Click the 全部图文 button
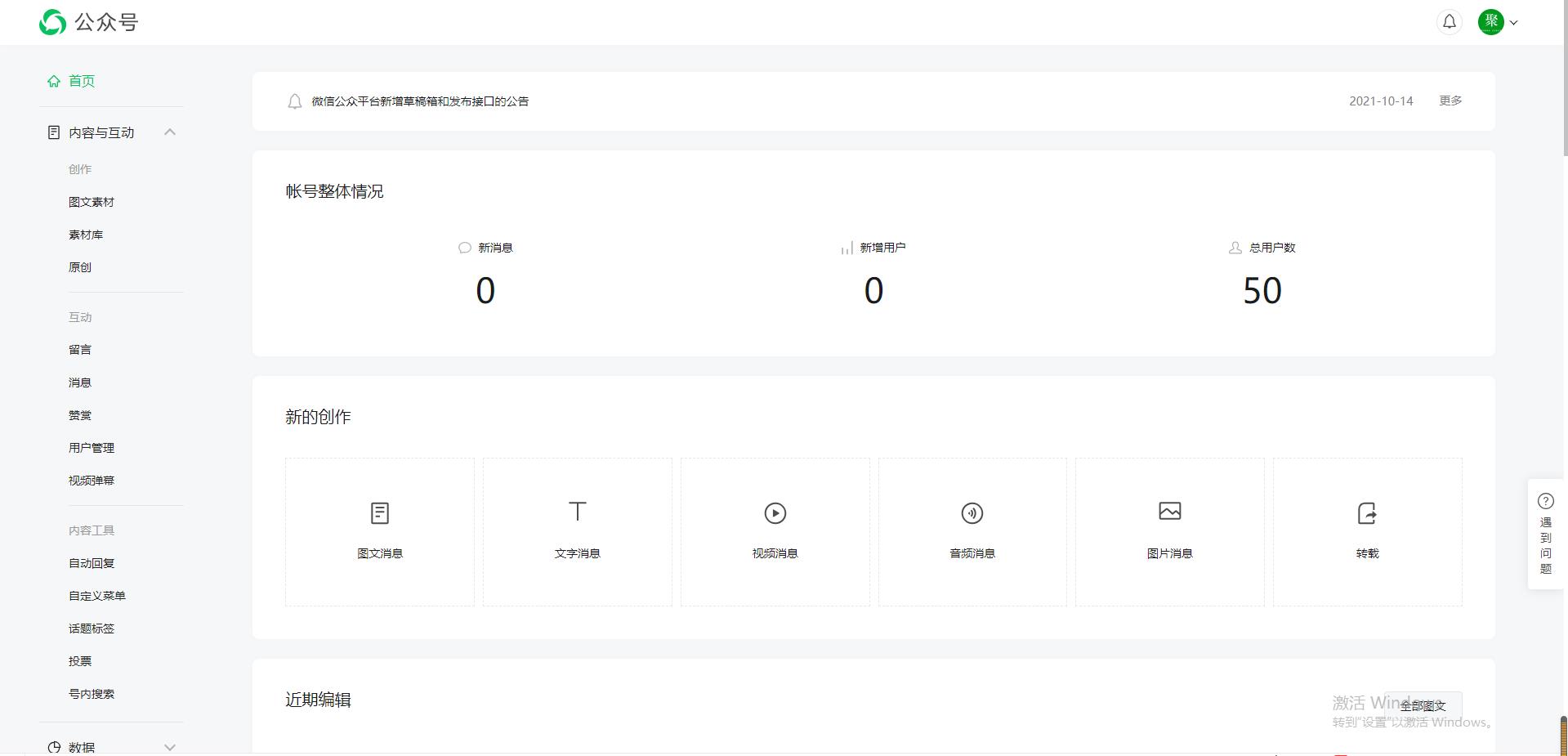 (x=1423, y=705)
